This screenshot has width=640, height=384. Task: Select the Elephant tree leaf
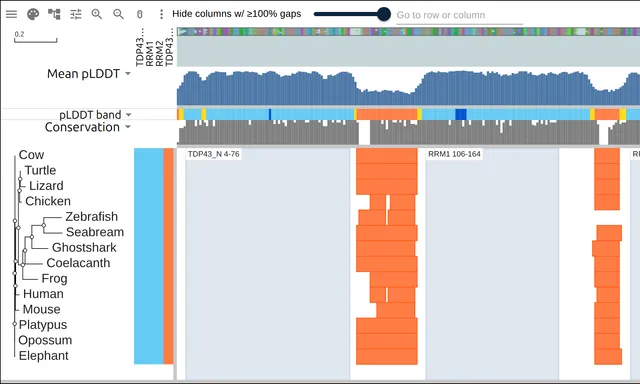click(x=44, y=356)
